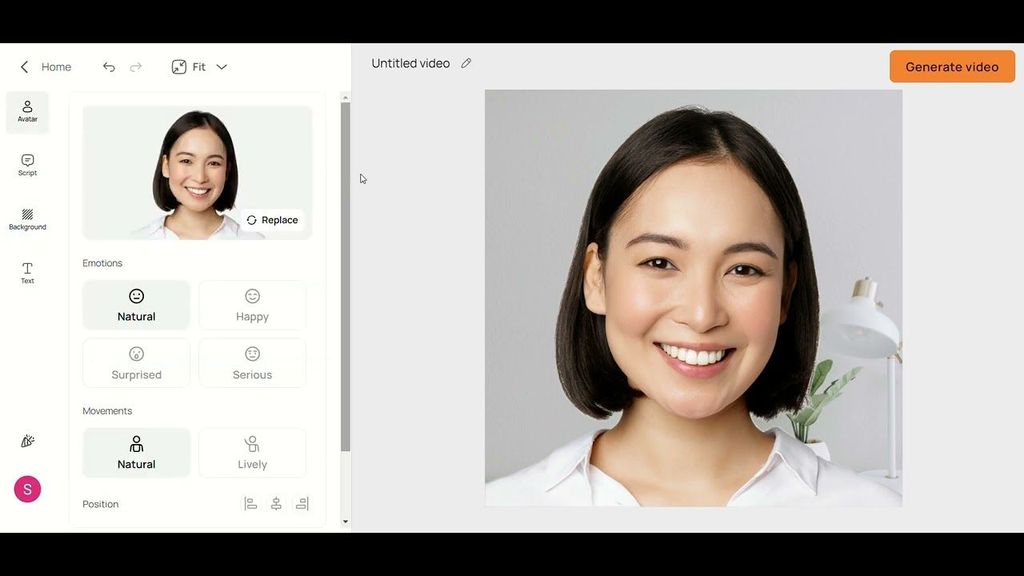Image resolution: width=1024 pixels, height=576 pixels.
Task: Click the pencil icon to rename video
Action: pyautogui.click(x=466, y=63)
